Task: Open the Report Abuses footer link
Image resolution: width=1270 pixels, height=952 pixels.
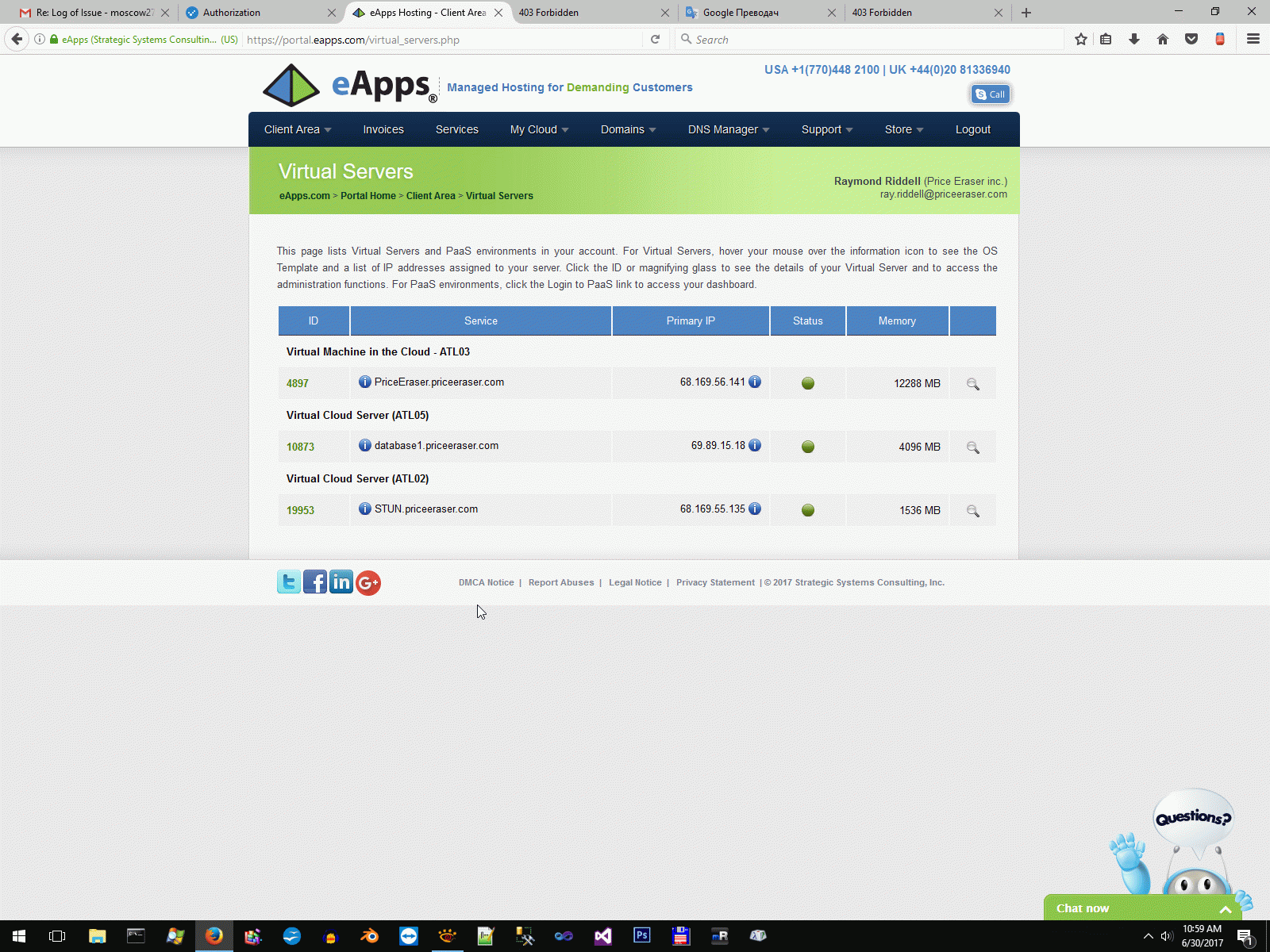Action: coord(561,582)
